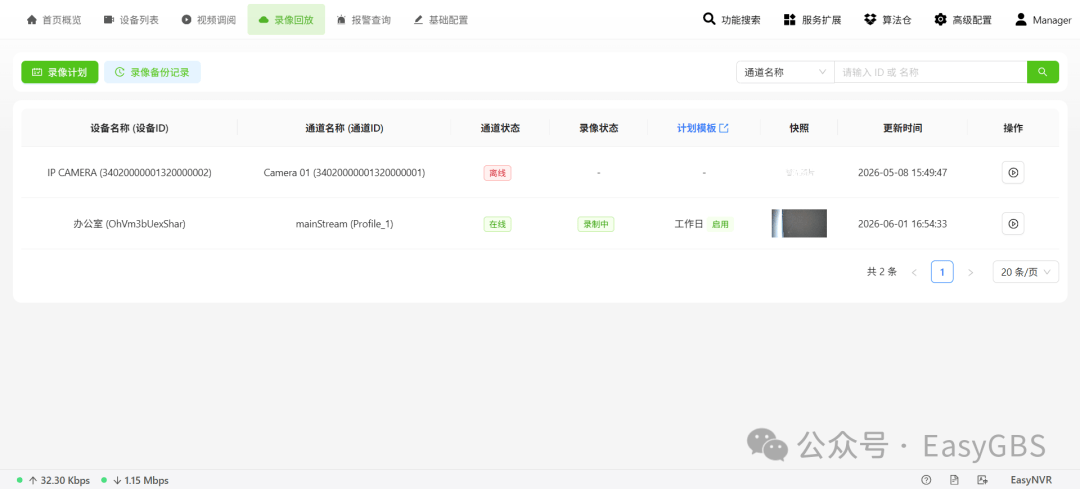Click the document icon in status bar
The height and width of the screenshot is (489, 1080).
[954, 480]
